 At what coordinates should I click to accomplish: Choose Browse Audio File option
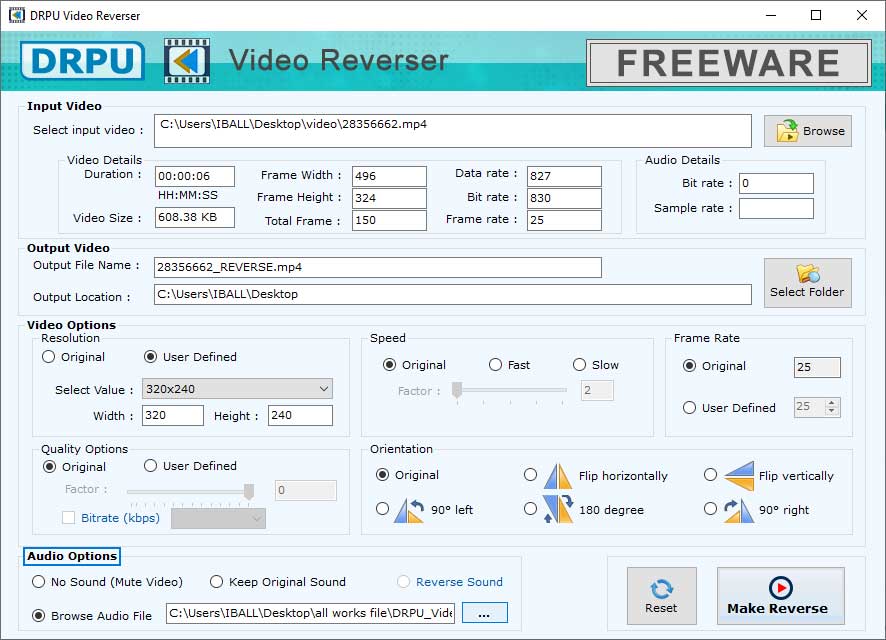pyautogui.click(x=38, y=616)
